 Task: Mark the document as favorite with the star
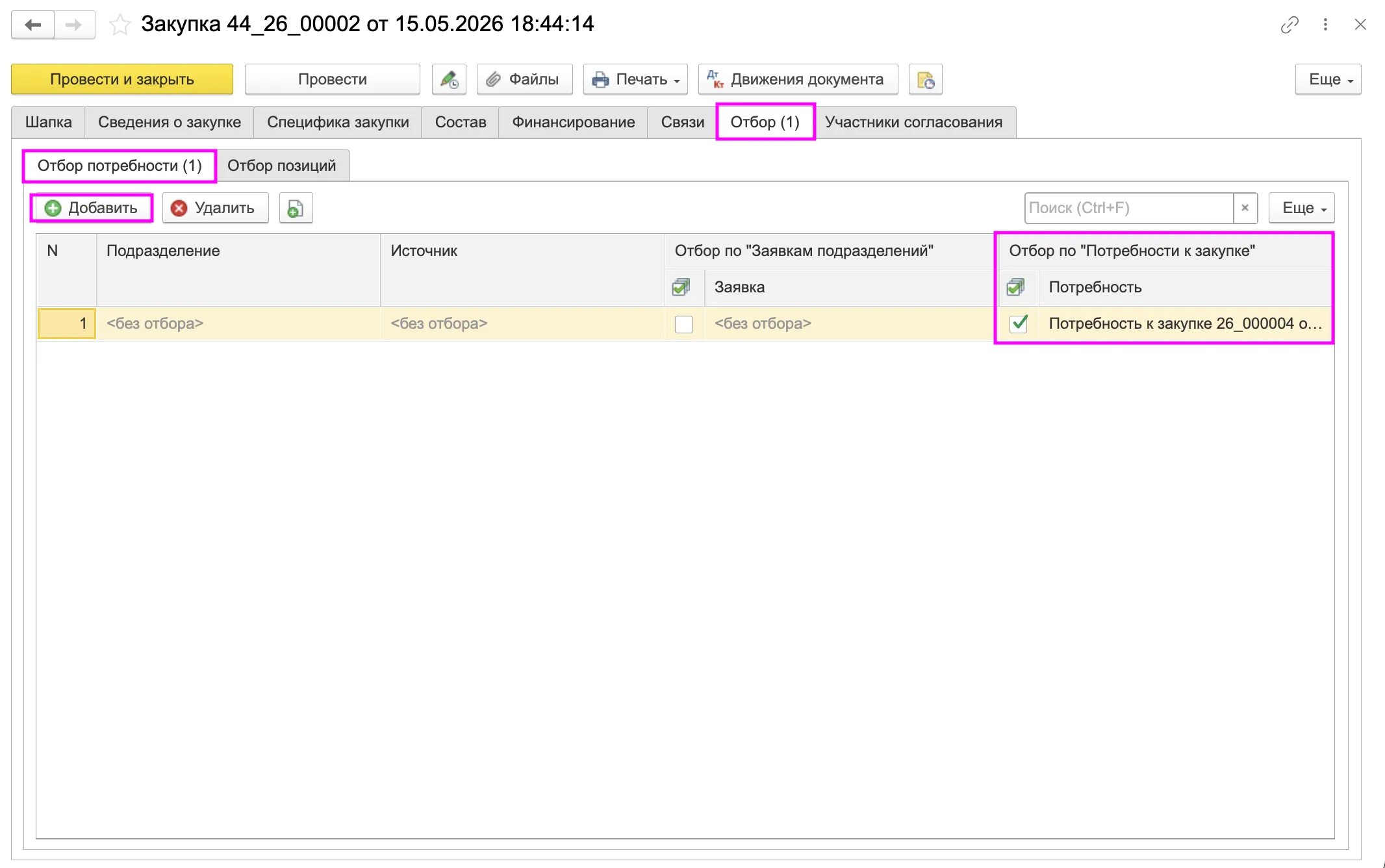tap(120, 25)
